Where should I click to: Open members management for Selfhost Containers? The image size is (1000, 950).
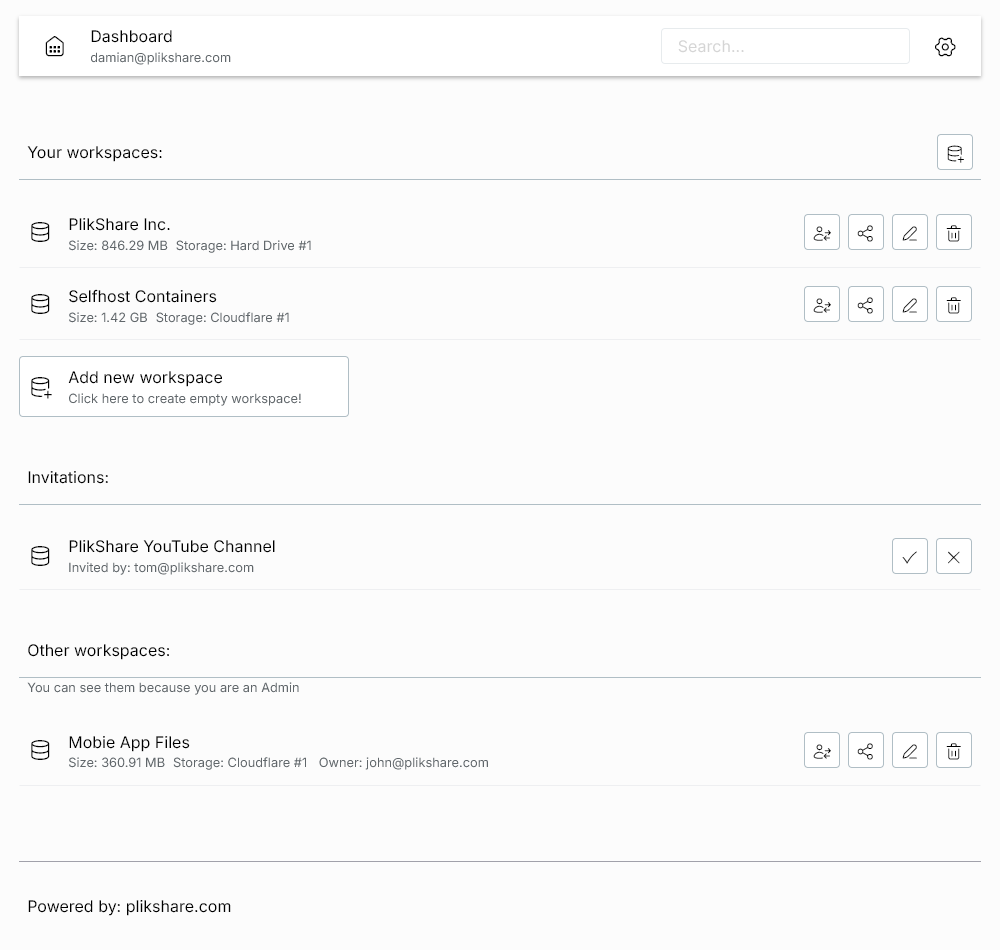[x=822, y=304]
